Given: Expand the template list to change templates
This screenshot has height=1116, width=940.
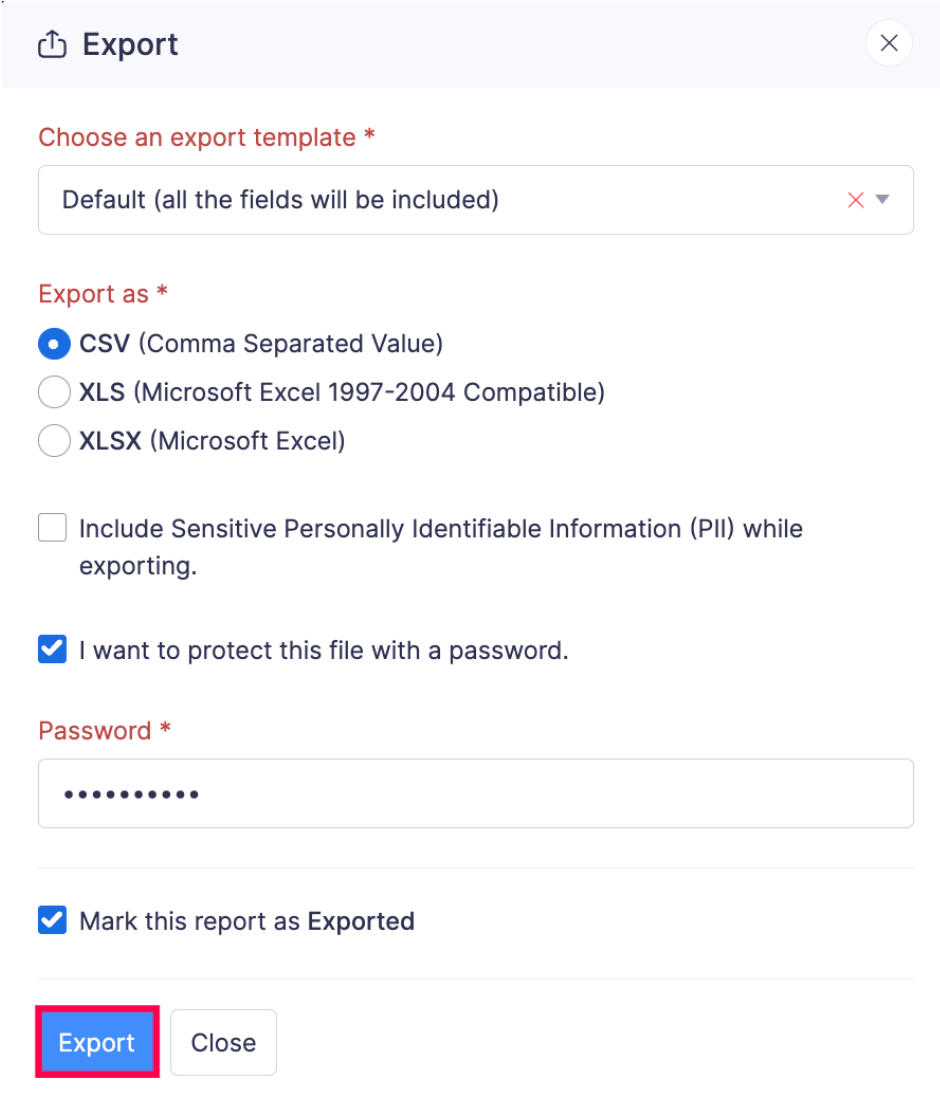Looking at the screenshot, I should click(884, 199).
